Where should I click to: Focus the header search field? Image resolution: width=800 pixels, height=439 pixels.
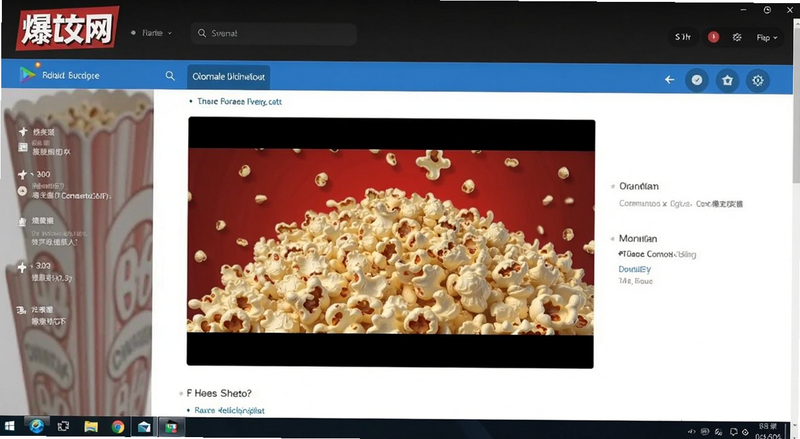tap(274, 33)
